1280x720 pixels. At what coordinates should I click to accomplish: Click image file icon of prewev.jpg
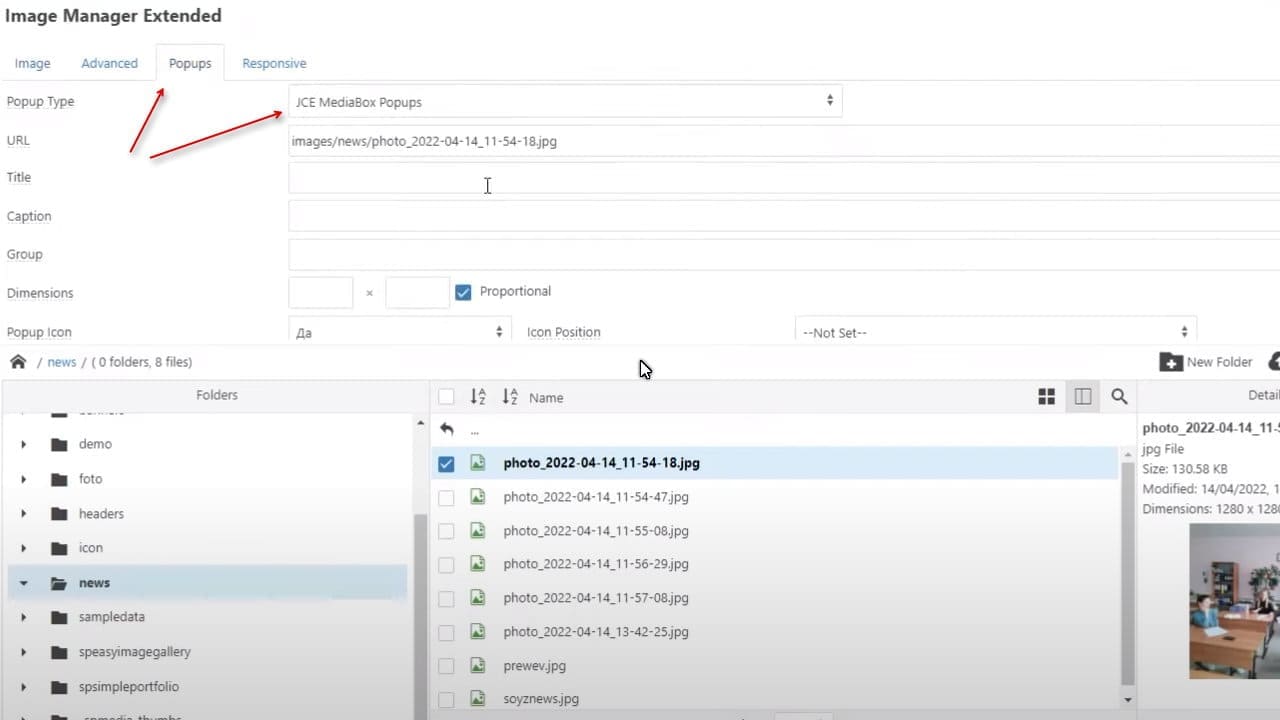pyautogui.click(x=478, y=666)
